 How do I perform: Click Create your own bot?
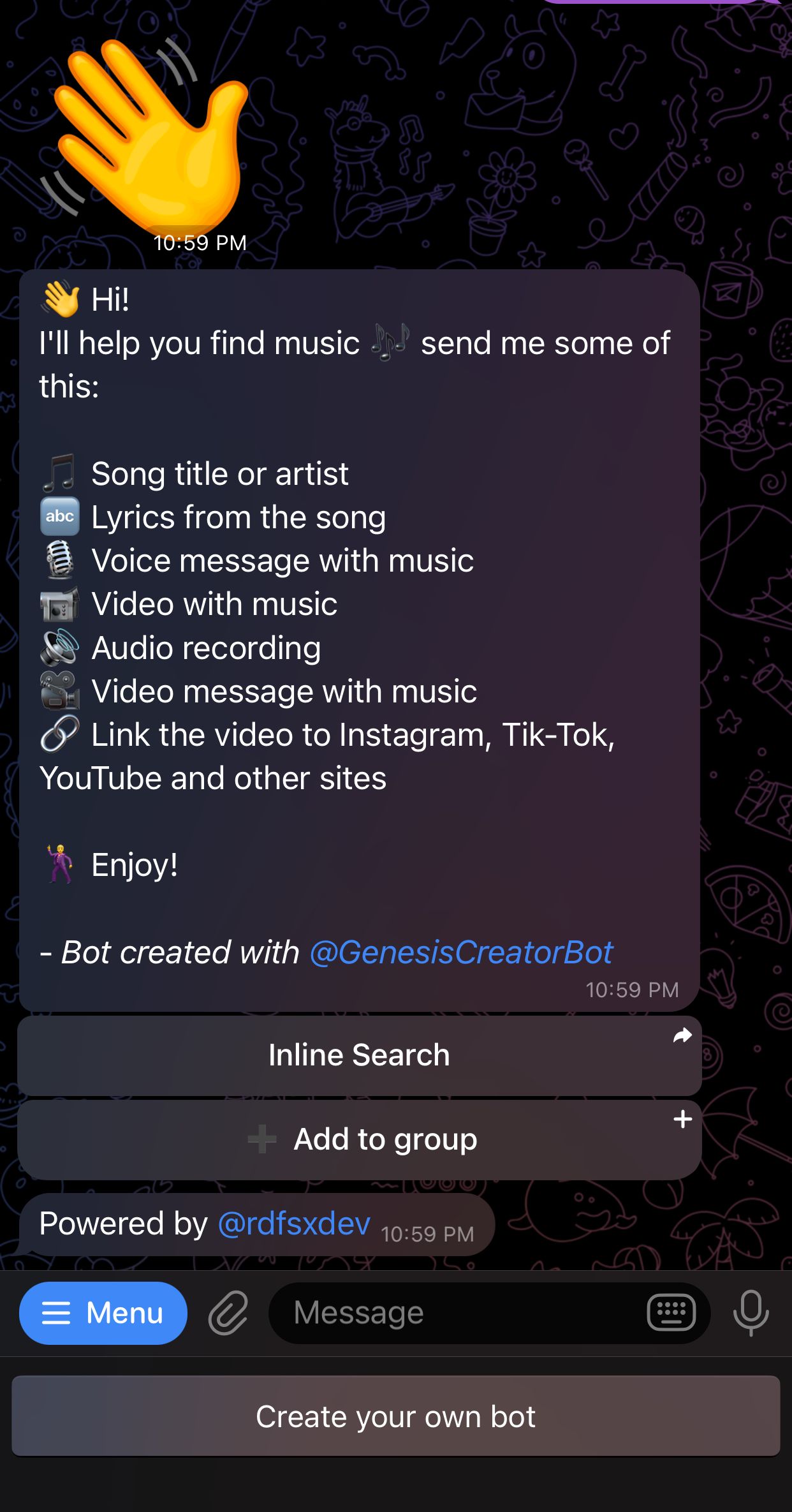(396, 1416)
